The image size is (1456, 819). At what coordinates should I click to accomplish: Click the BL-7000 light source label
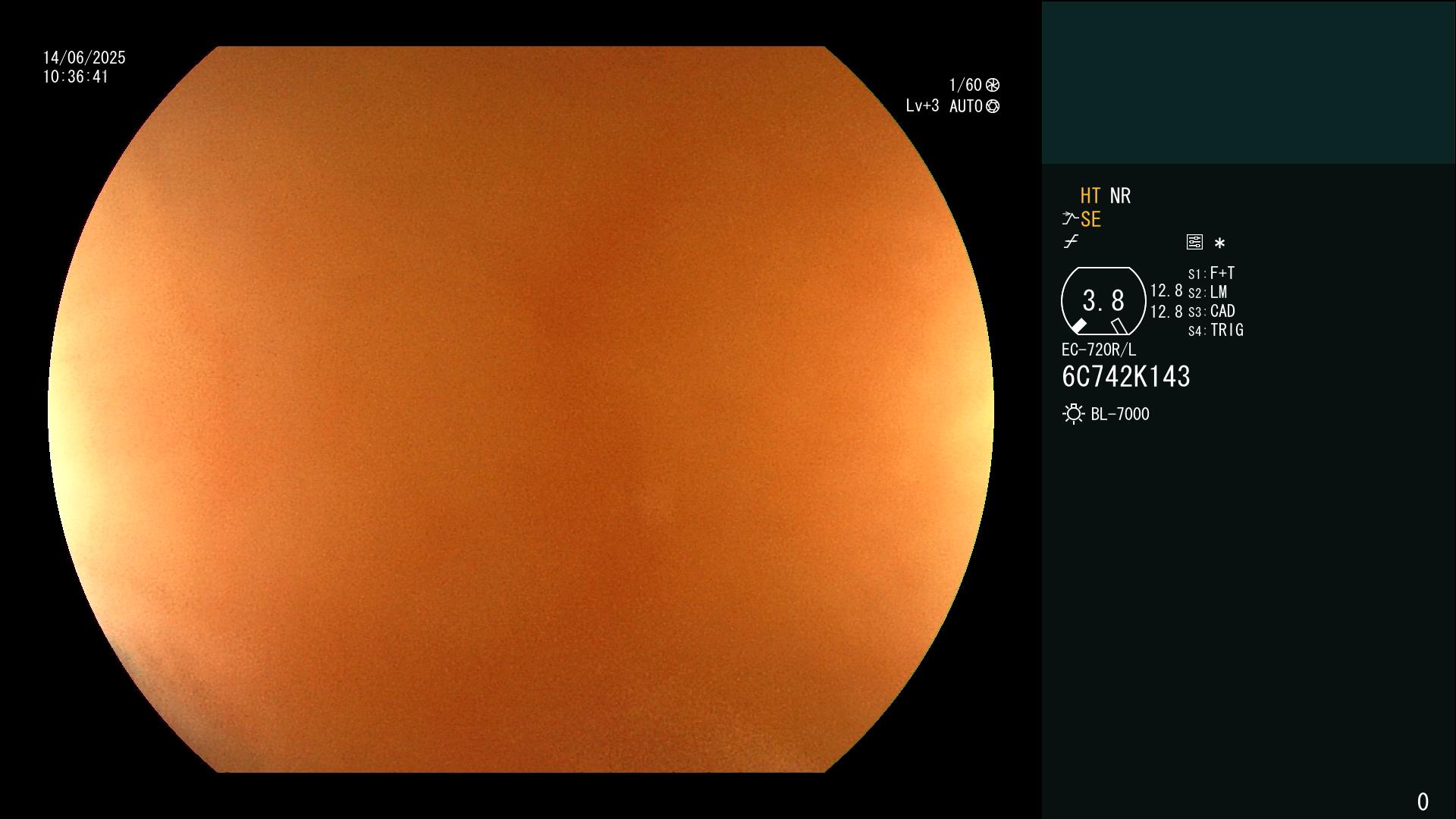[1120, 414]
